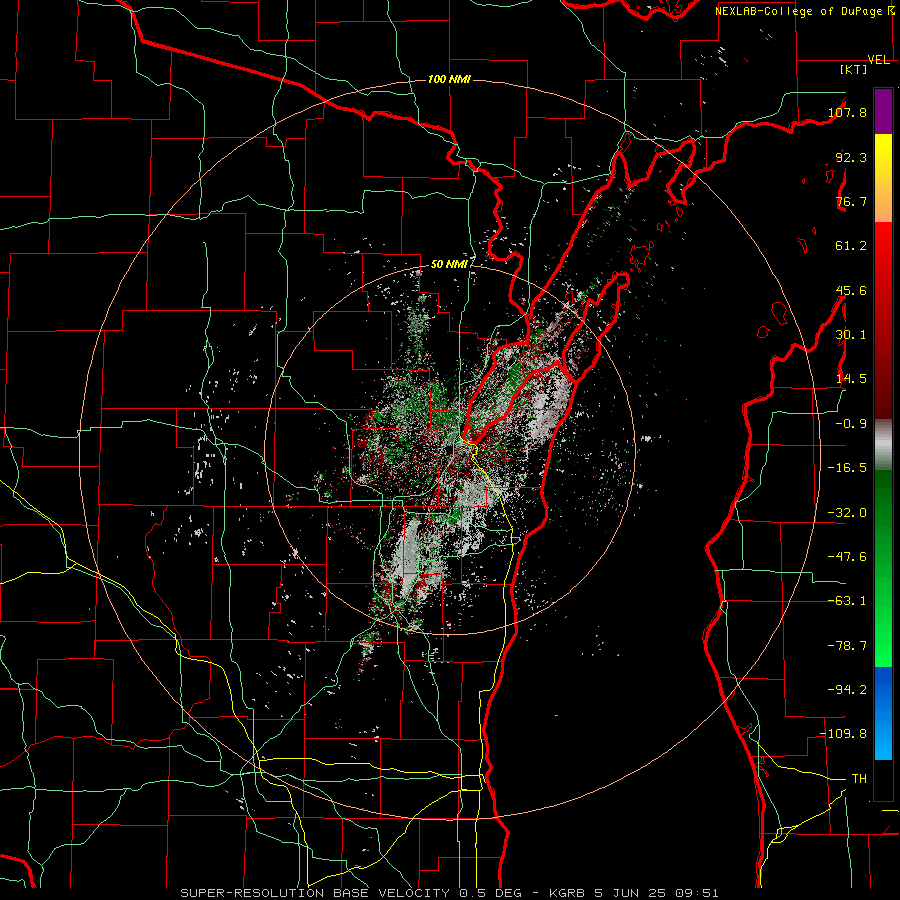Click the 45.6 legend value

tap(851, 290)
